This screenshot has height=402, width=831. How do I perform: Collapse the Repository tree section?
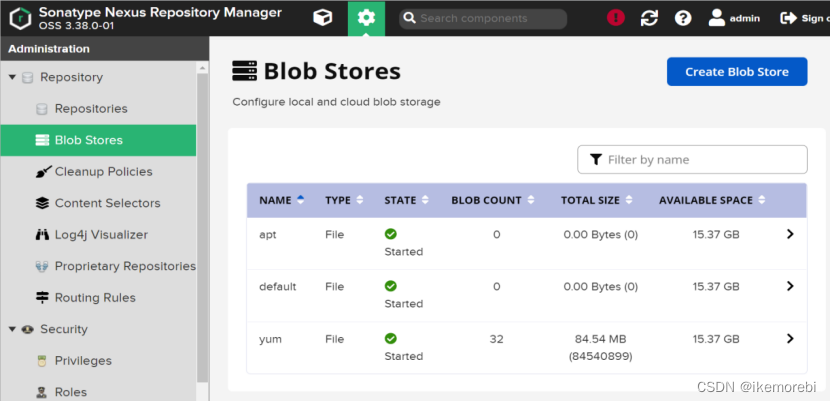pyautogui.click(x=13, y=77)
